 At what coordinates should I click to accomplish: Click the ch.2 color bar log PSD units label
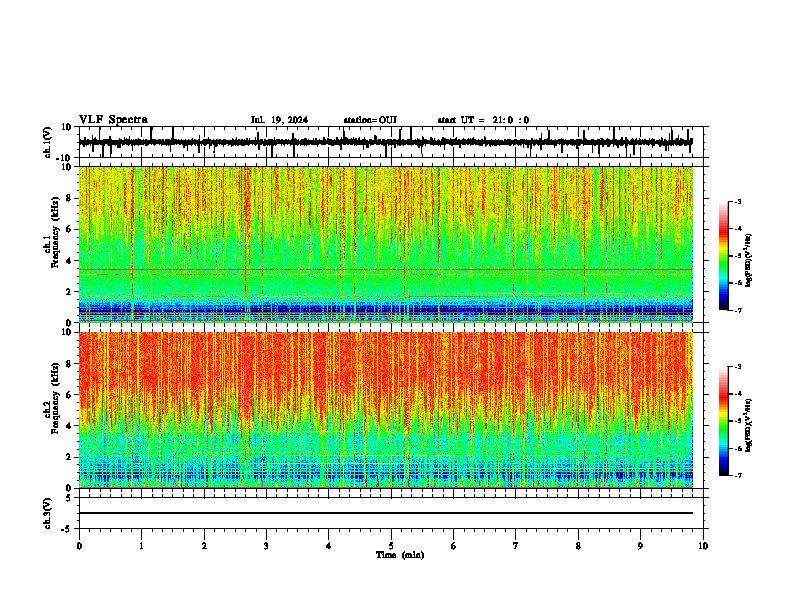click(x=749, y=425)
